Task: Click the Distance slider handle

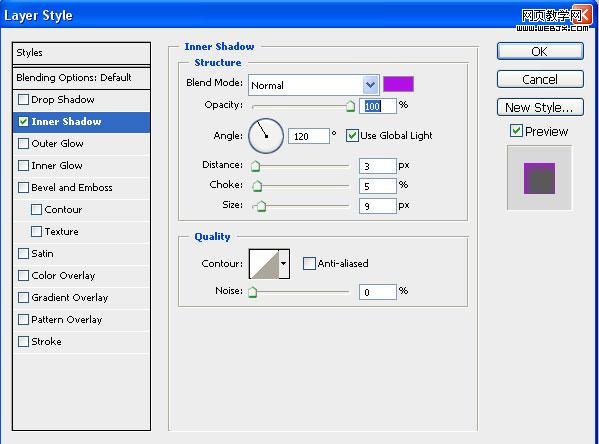Action: 255,166
